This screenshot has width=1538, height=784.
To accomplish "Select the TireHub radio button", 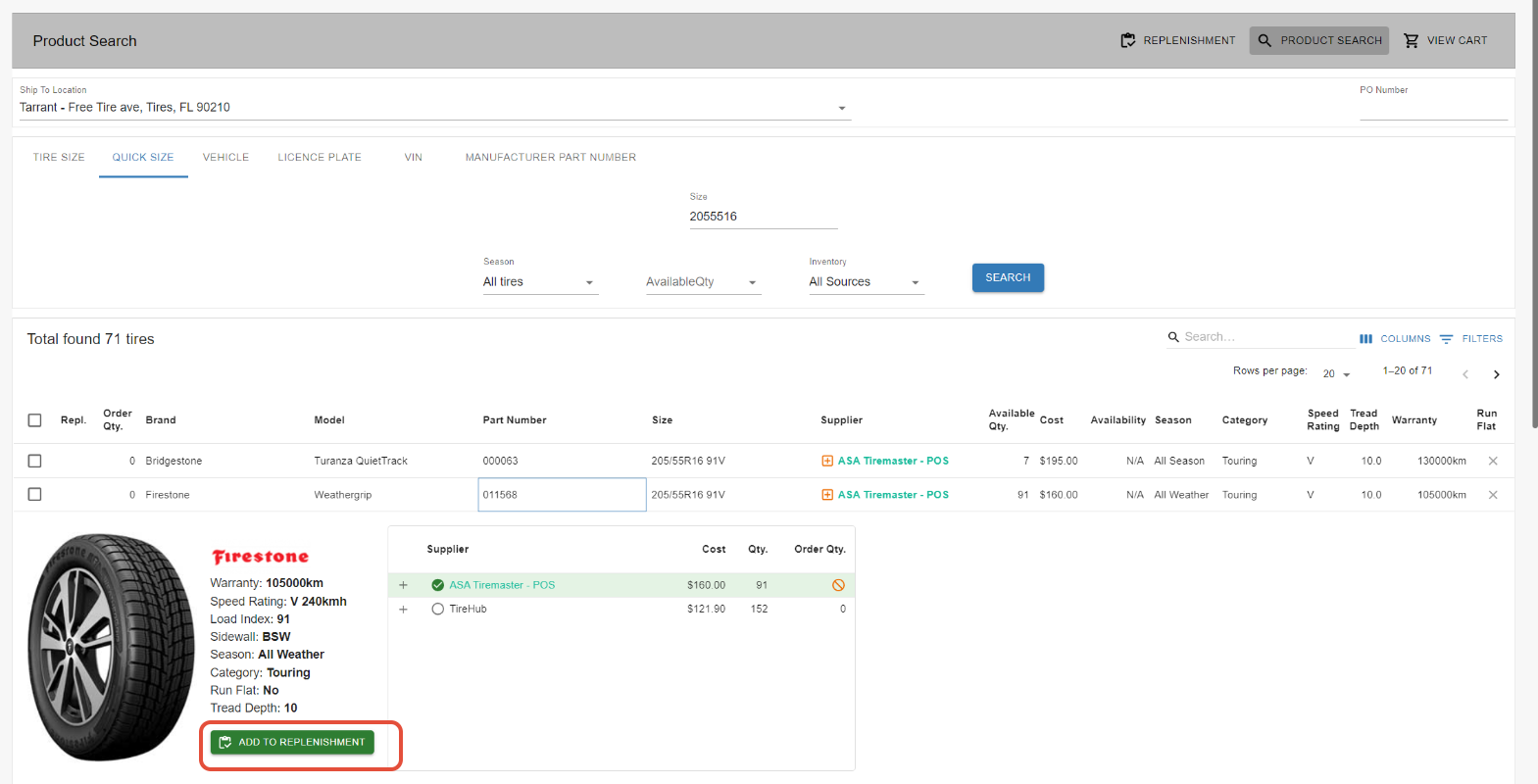I will 438,610.
